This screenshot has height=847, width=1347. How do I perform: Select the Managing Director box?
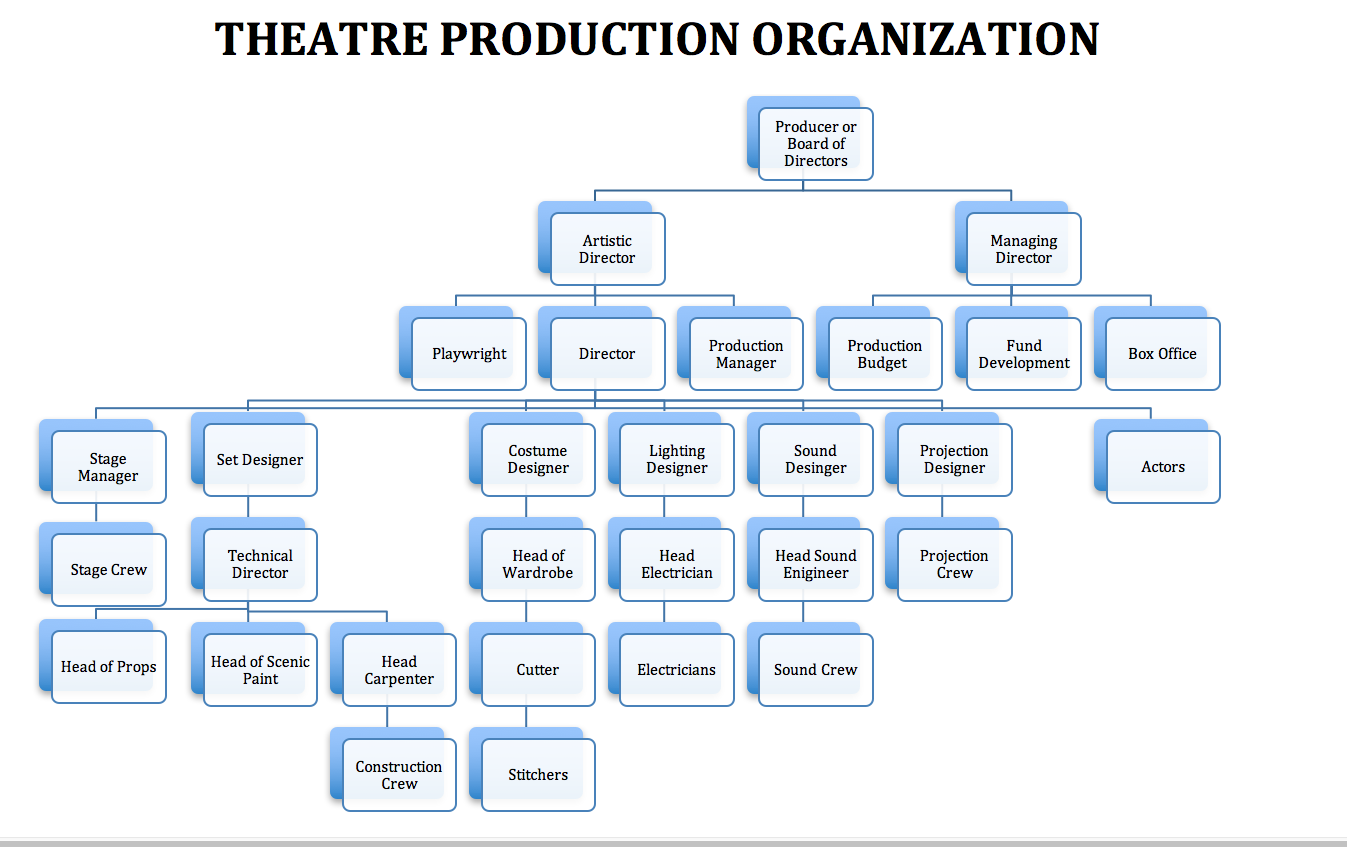coord(1024,249)
